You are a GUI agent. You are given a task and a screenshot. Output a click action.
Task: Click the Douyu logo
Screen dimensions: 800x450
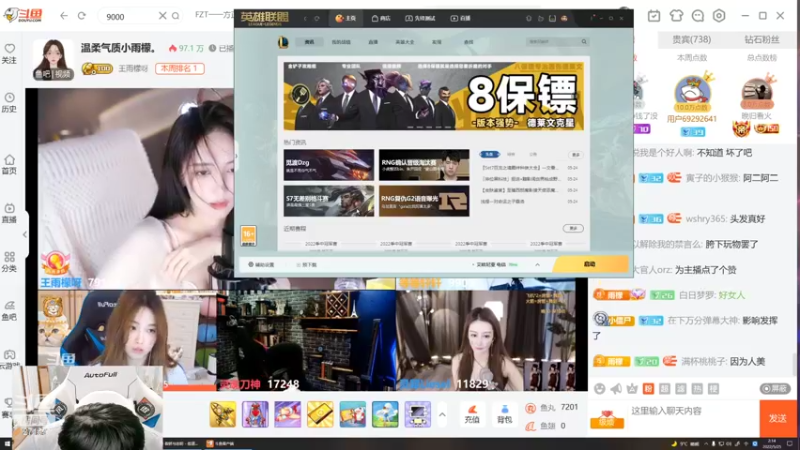(x=23, y=15)
